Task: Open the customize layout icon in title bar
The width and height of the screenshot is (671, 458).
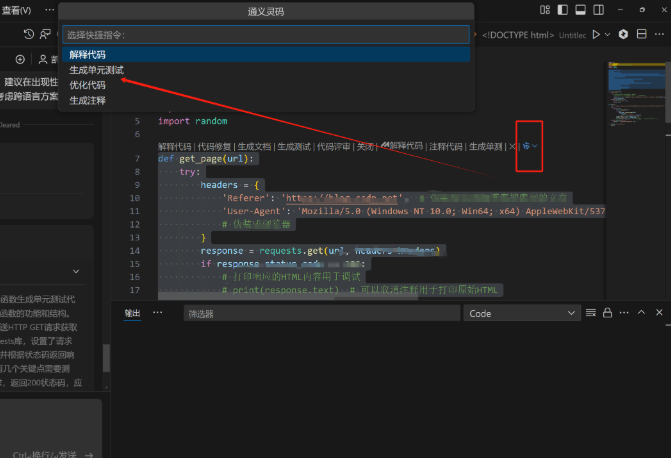Action: click(545, 10)
